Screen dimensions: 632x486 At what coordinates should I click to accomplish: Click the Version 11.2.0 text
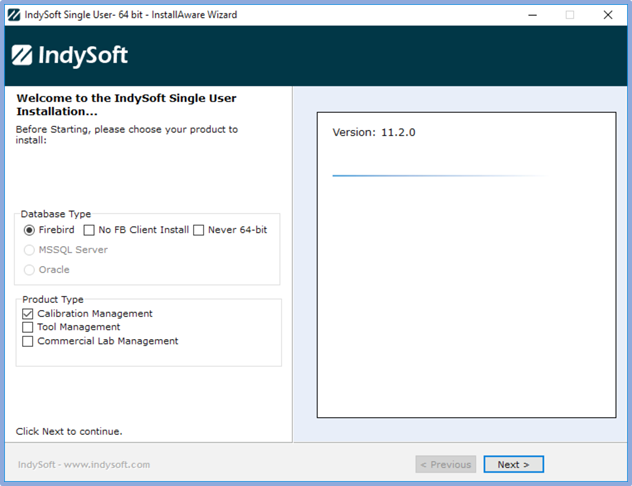(373, 132)
